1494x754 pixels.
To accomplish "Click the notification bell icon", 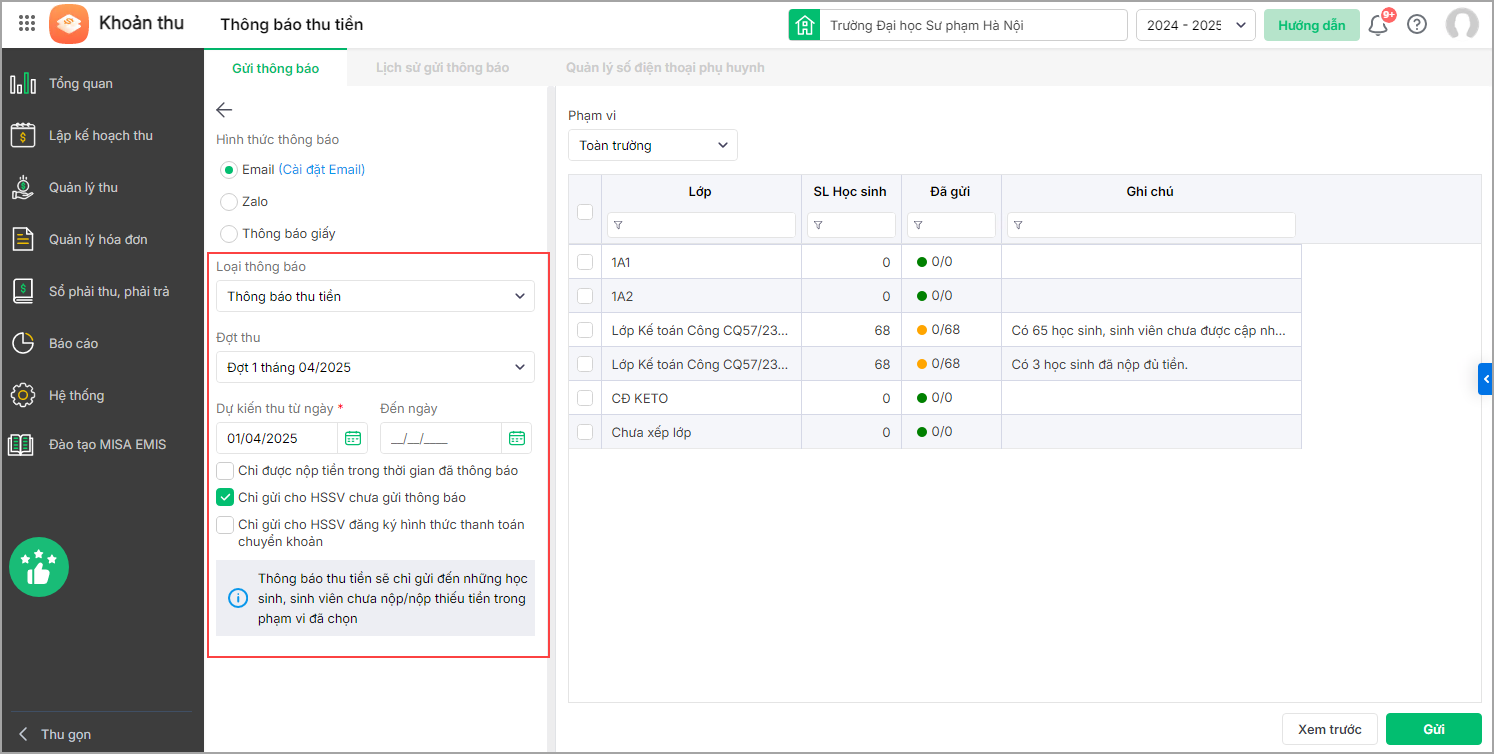I will click(x=1378, y=25).
